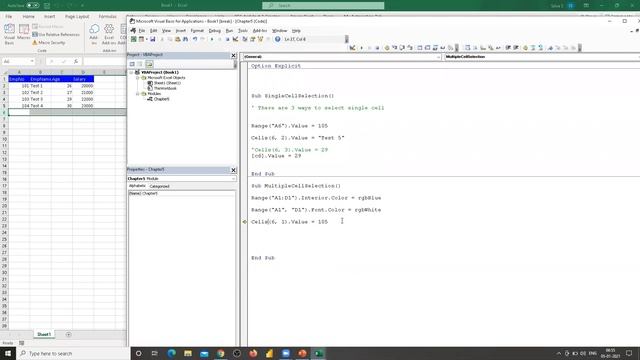Click the Insert Function fx icon
Image resolution: width=640 pixels, height=360 pixels.
(76, 61)
